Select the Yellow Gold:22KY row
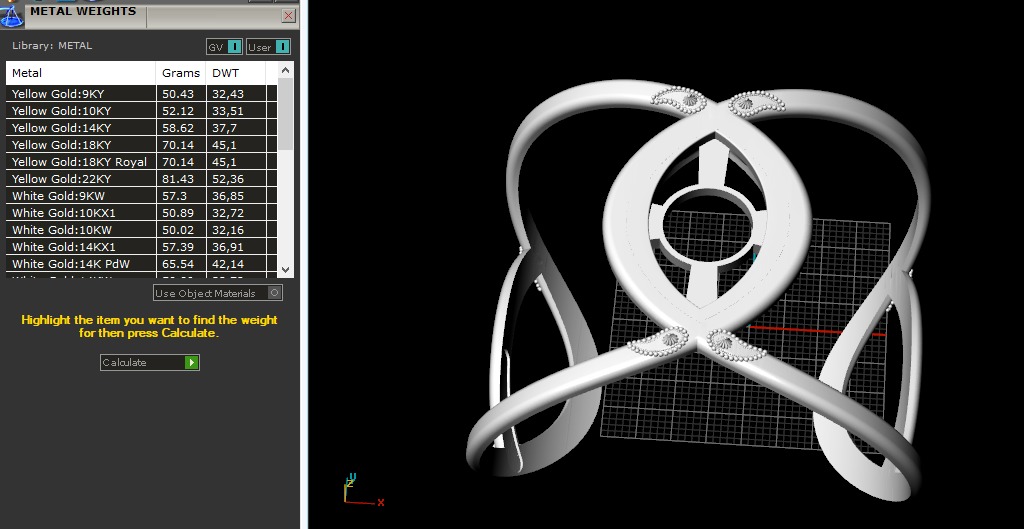1024x529 pixels. tap(142, 179)
